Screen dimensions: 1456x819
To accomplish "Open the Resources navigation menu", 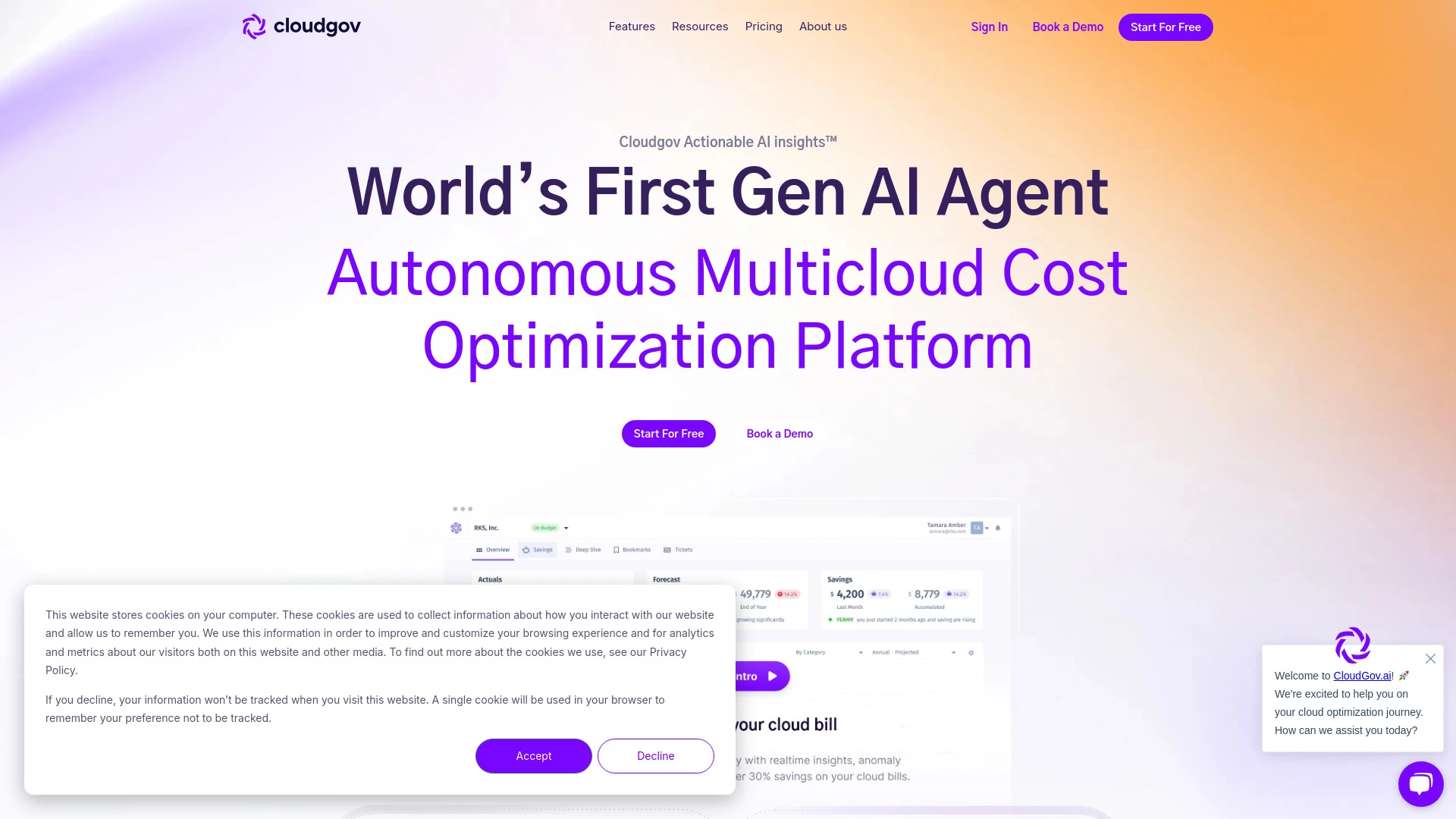I will tap(700, 26).
